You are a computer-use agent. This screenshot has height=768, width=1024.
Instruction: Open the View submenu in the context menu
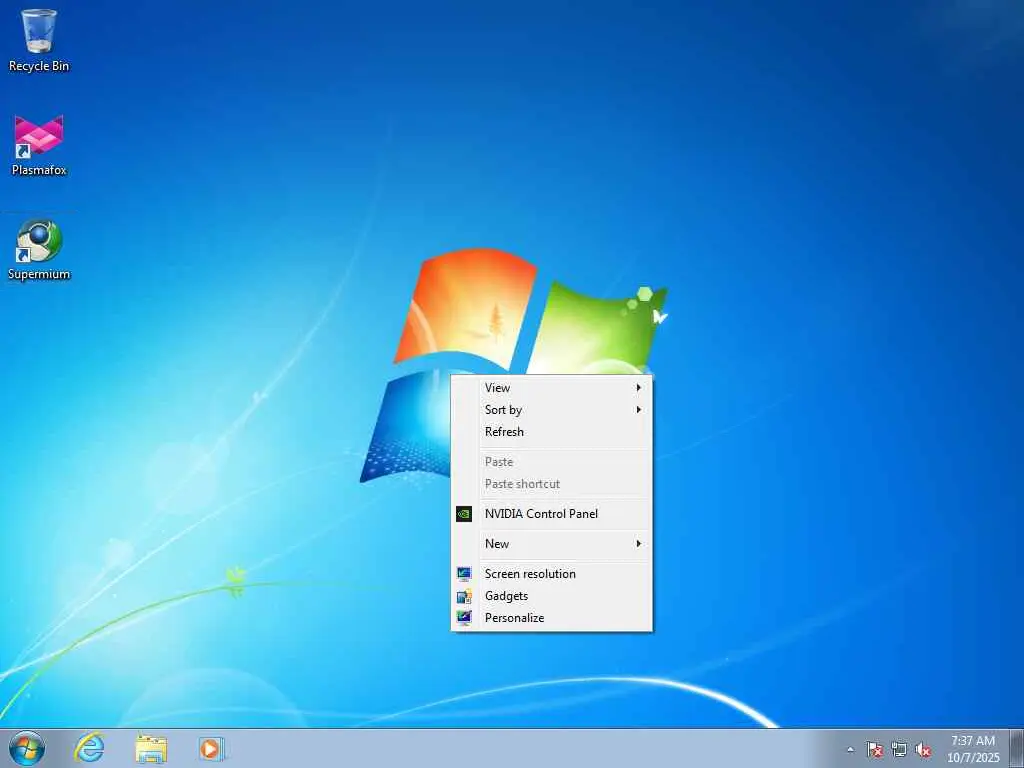click(551, 387)
